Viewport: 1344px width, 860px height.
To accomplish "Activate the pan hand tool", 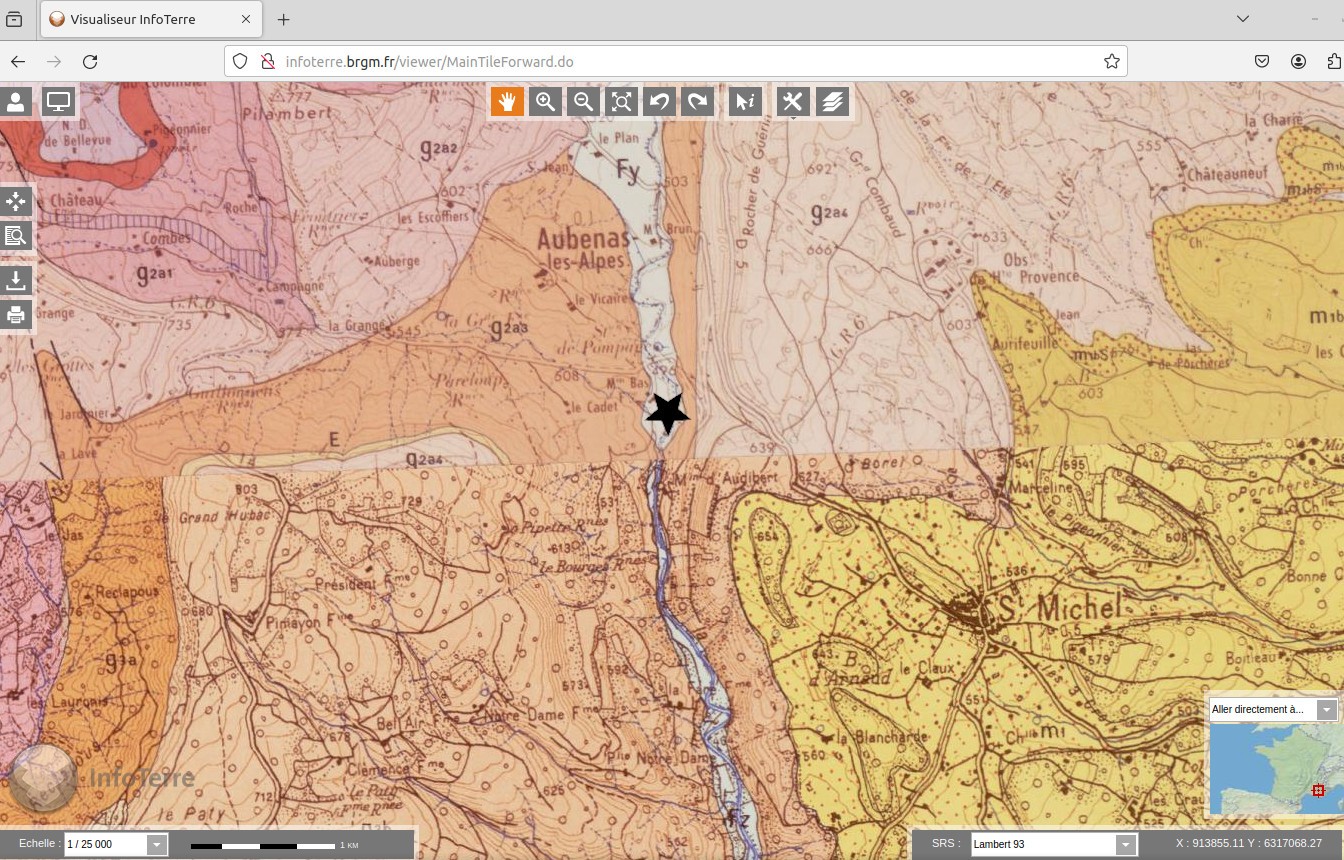I will click(507, 101).
